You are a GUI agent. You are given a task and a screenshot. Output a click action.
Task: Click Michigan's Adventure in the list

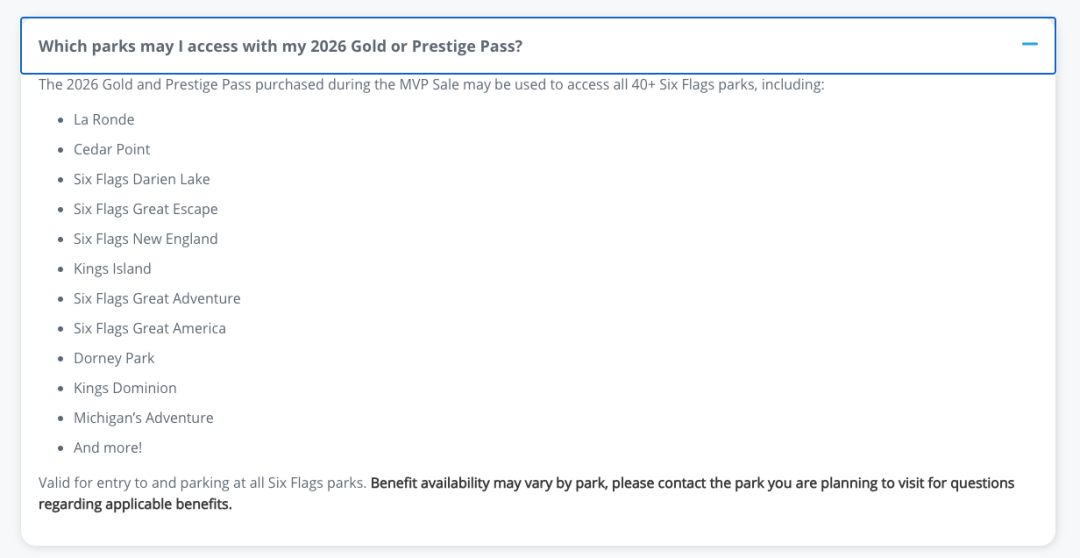tap(143, 418)
